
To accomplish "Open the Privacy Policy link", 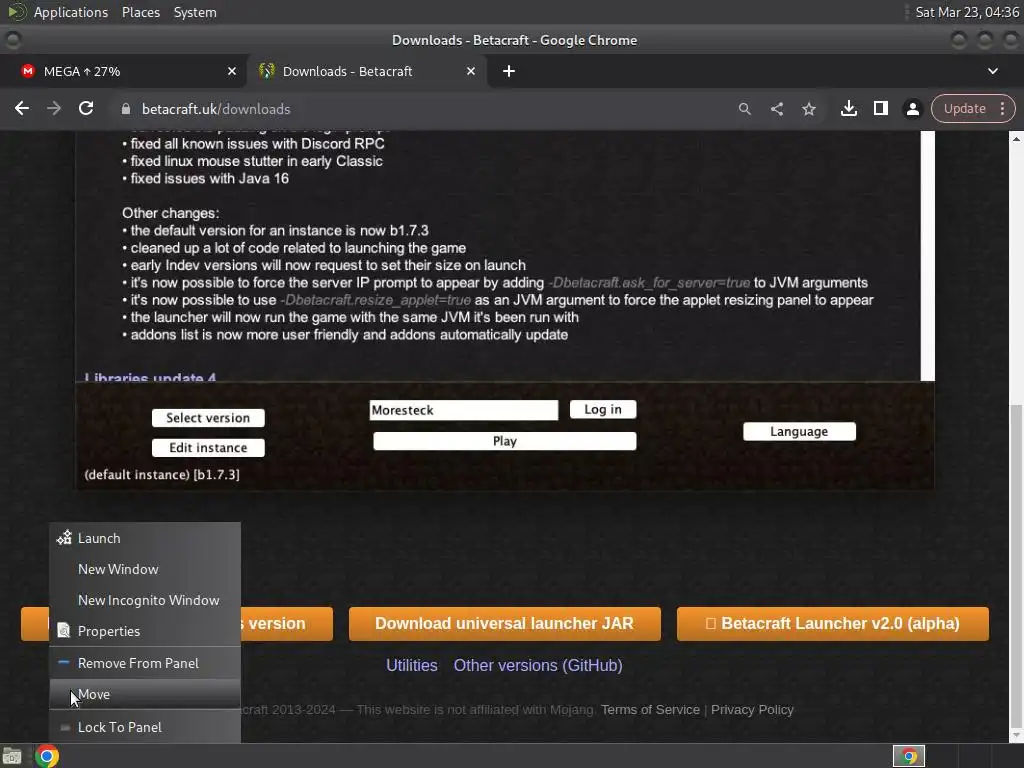I will [752, 710].
